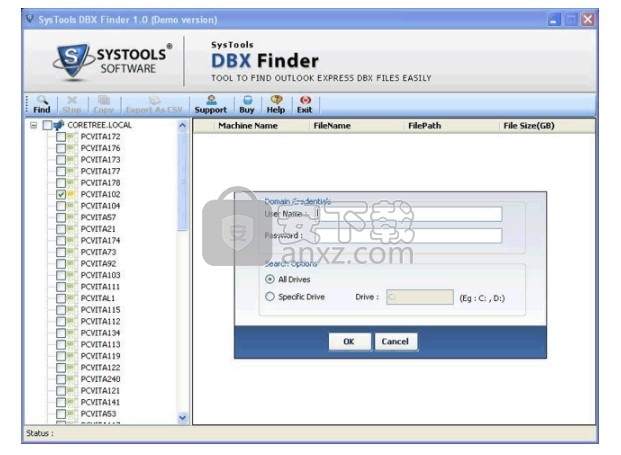
Task: Close the DBX Finder window
Action: 588,19
